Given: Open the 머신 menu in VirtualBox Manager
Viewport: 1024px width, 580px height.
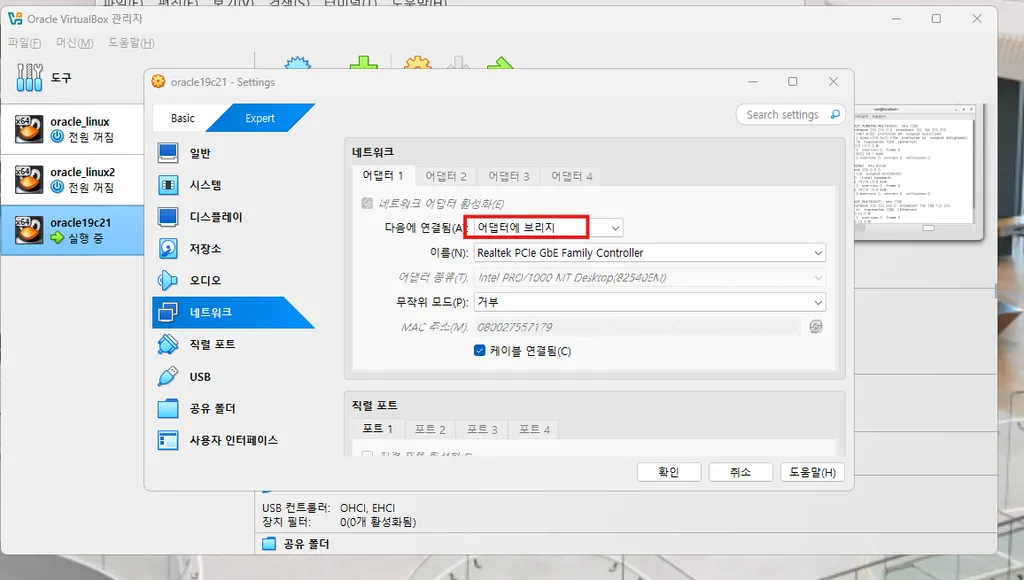Looking at the screenshot, I should [x=74, y=43].
